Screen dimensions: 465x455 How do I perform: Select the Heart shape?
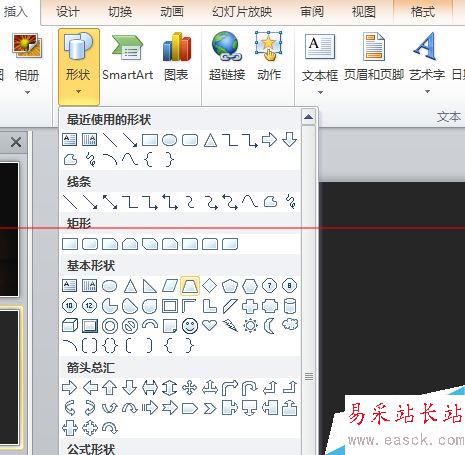click(210, 325)
